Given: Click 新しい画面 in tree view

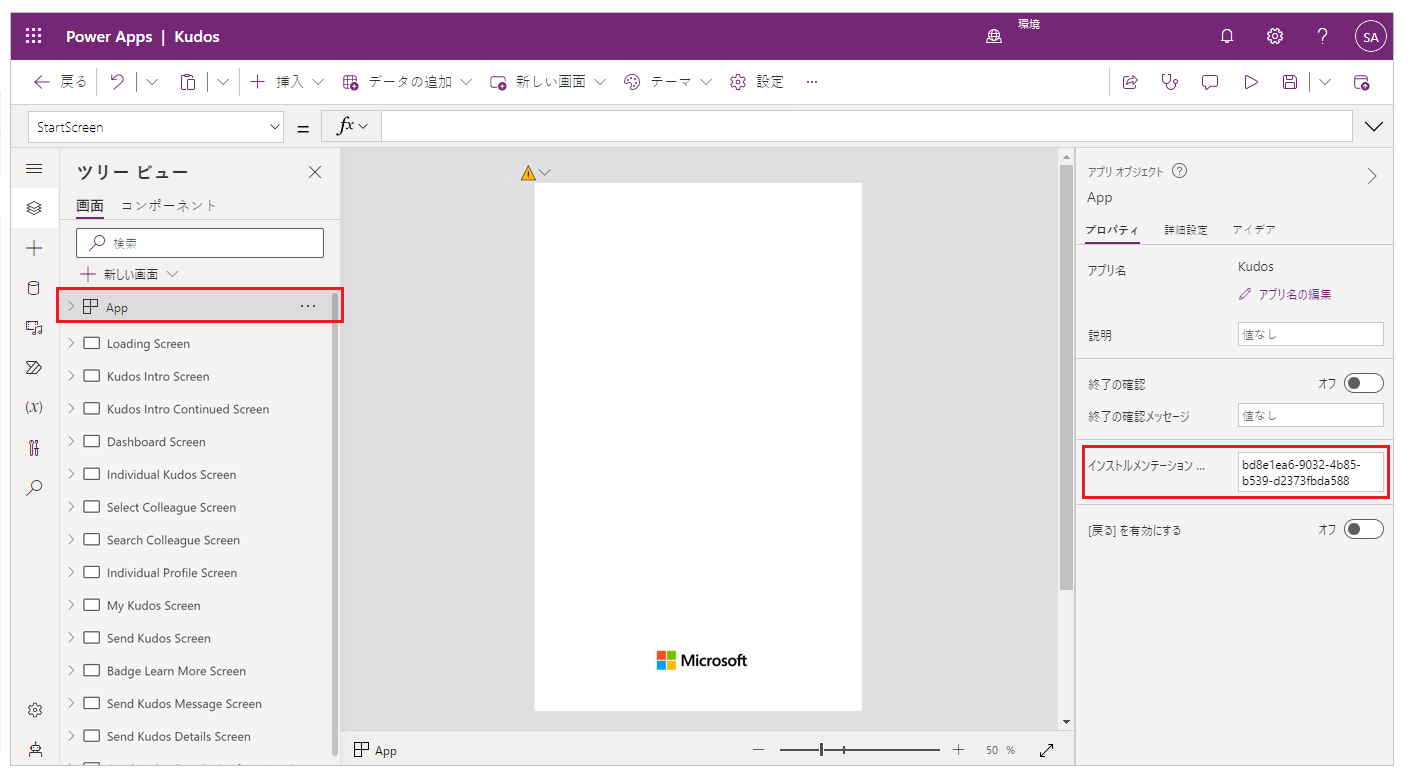Looking at the screenshot, I should click(129, 274).
